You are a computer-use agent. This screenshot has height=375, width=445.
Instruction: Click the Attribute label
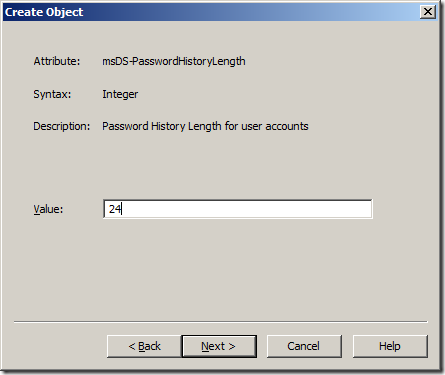click(57, 61)
